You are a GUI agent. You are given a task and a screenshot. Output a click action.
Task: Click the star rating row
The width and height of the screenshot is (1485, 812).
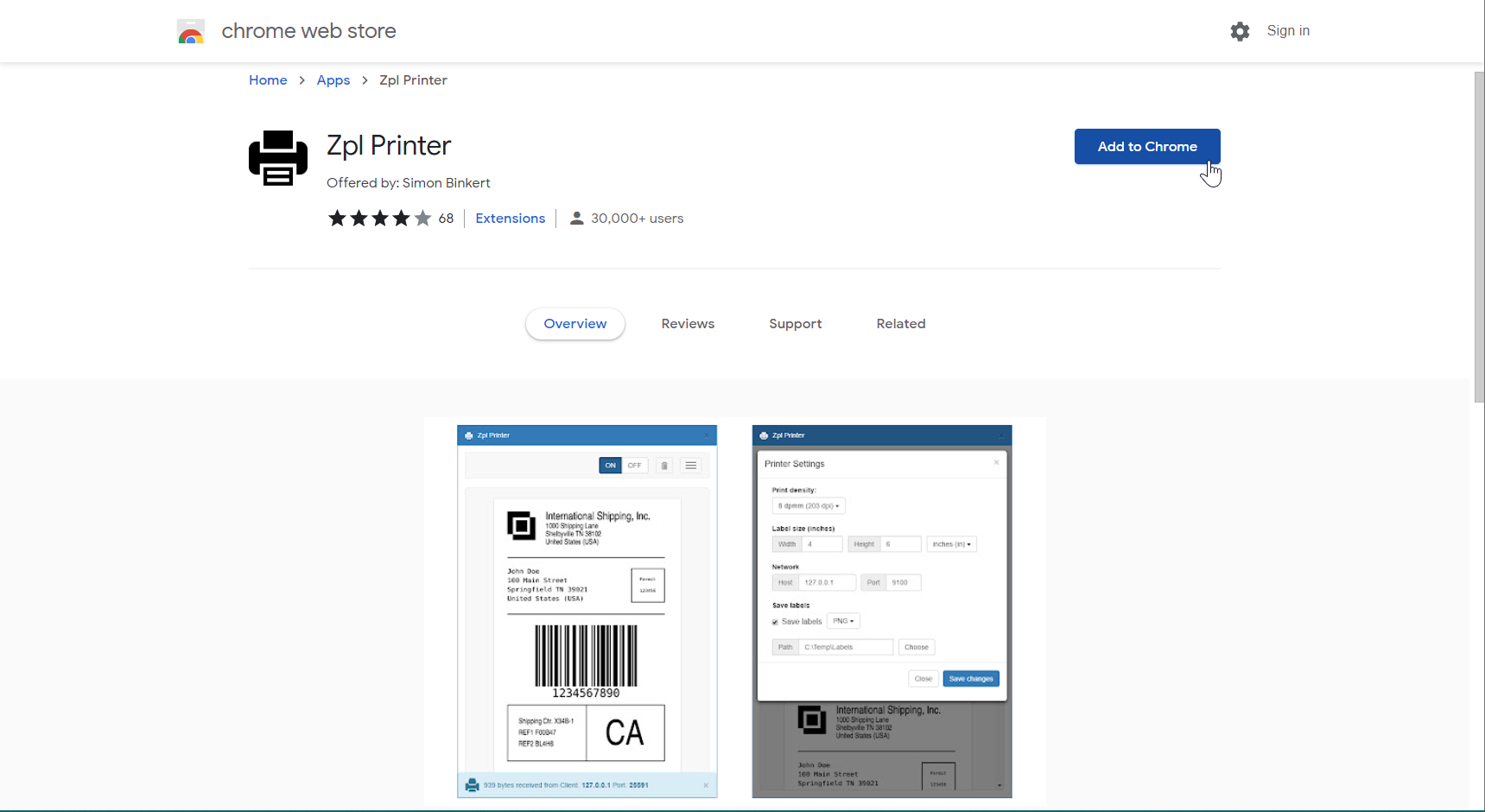pyautogui.click(x=379, y=219)
